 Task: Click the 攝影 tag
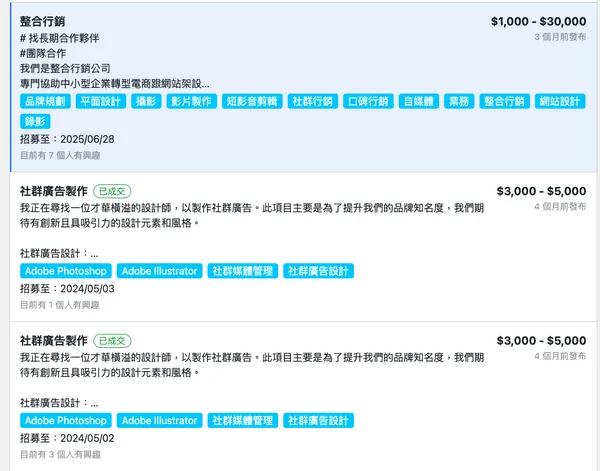pyautogui.click(x=146, y=101)
